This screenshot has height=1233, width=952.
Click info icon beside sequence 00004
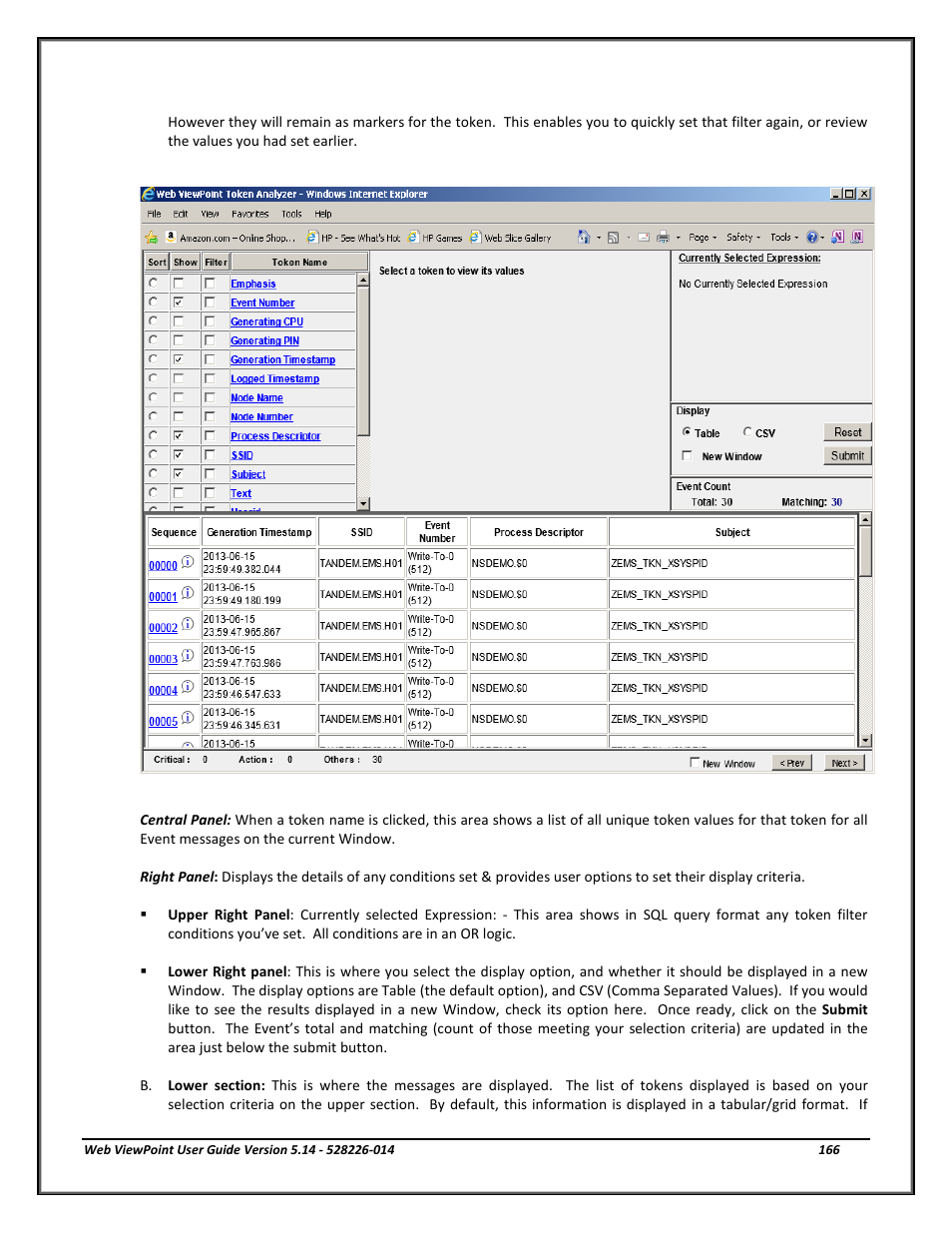(x=188, y=686)
